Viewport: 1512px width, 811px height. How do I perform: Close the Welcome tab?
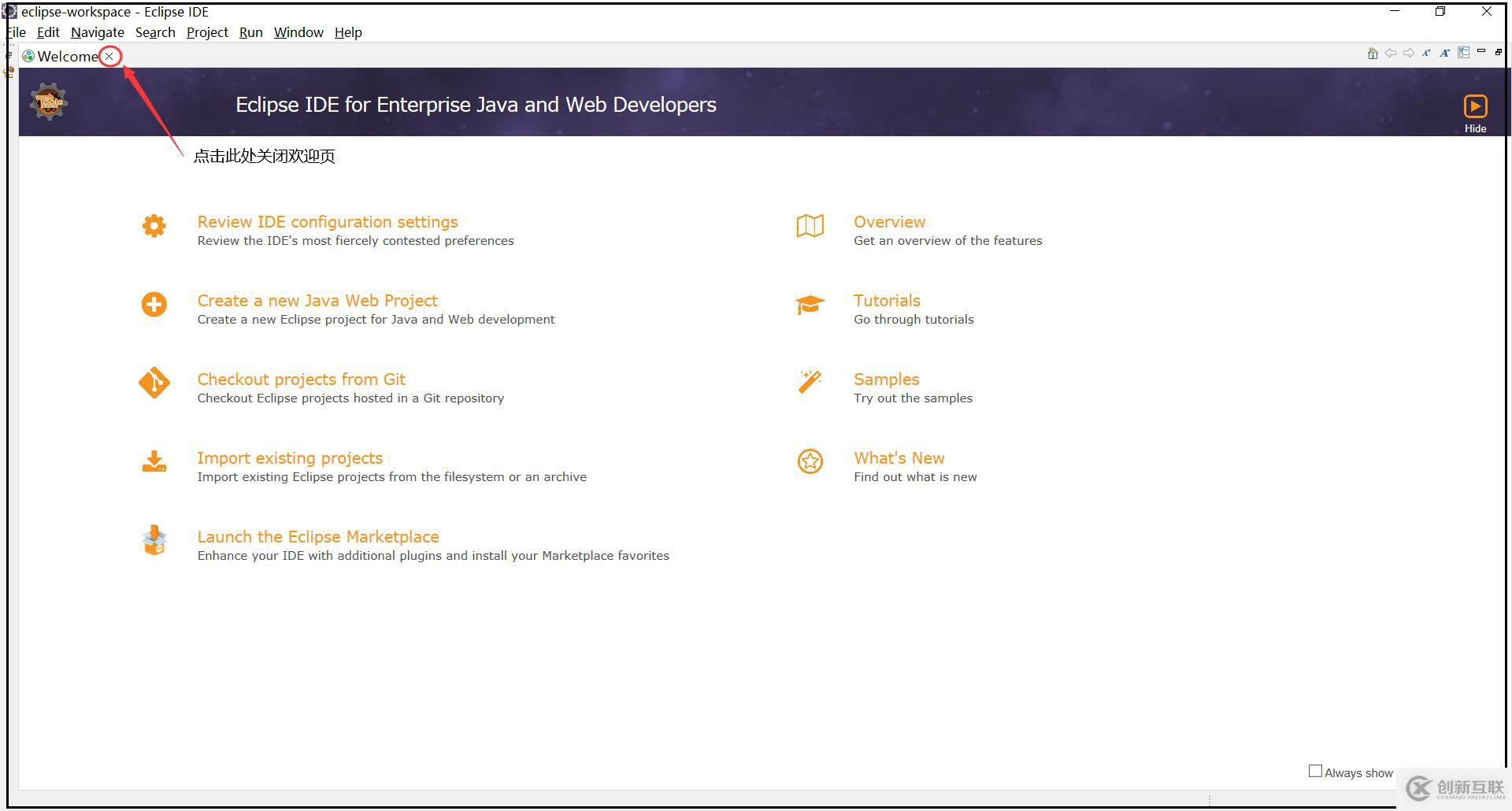(109, 56)
